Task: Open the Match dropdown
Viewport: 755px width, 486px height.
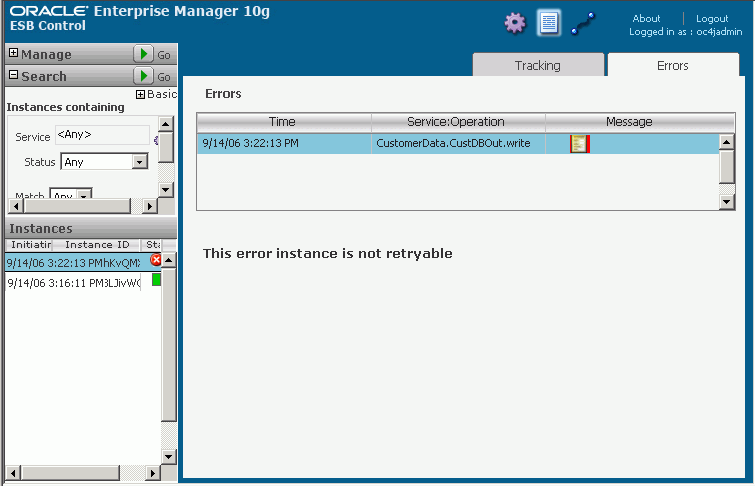Action: [84, 195]
